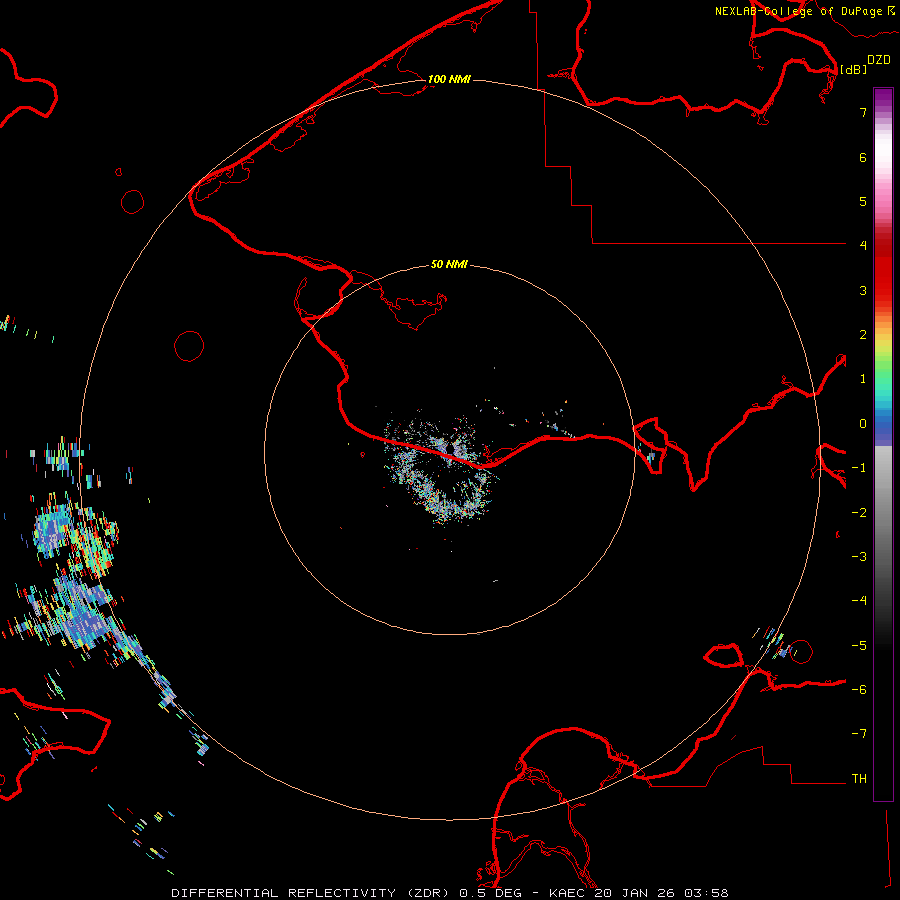This screenshot has width=900, height=900.
Task: Click the 6 dB value on color scale
Action: click(x=863, y=157)
